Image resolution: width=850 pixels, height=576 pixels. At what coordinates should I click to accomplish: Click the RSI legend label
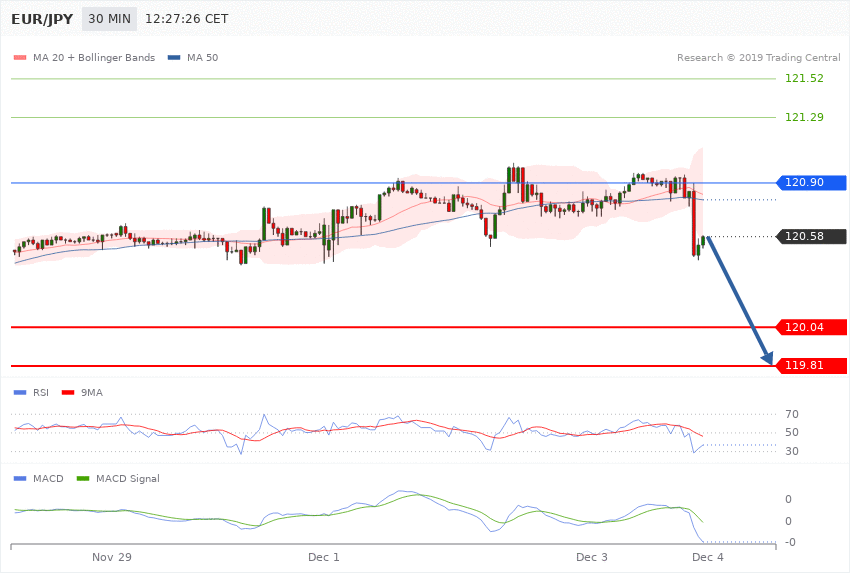[41, 392]
